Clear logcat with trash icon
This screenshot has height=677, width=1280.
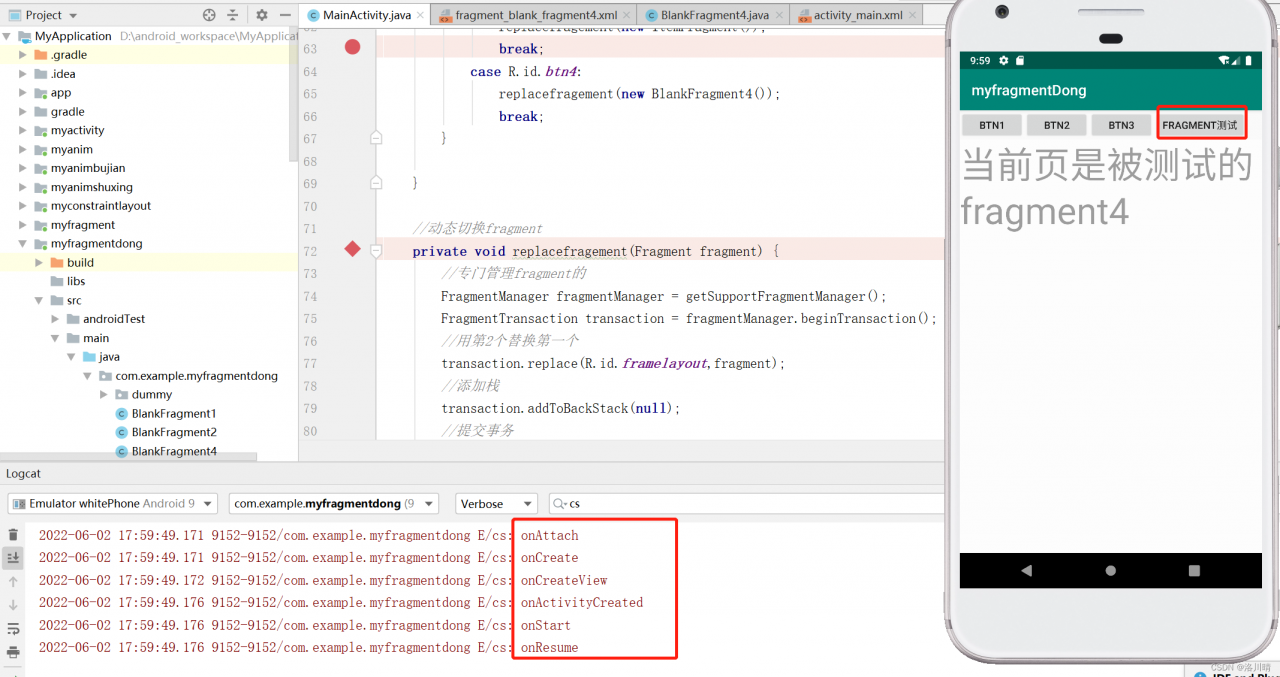click(13, 535)
